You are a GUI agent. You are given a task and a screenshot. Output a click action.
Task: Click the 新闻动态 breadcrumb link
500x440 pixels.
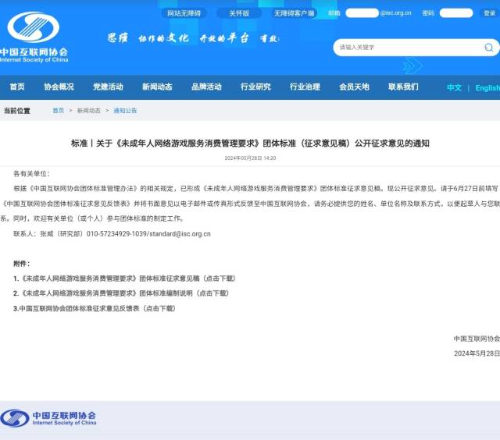[x=89, y=110]
